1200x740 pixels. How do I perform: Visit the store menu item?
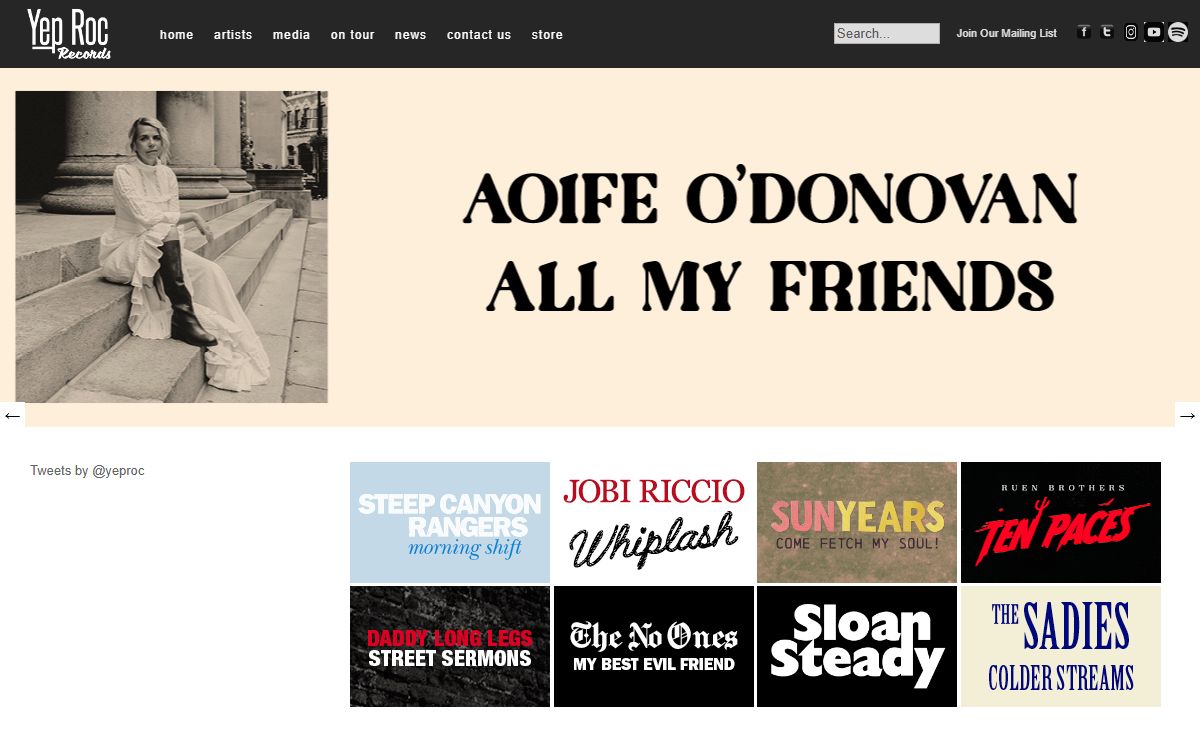[x=547, y=35]
